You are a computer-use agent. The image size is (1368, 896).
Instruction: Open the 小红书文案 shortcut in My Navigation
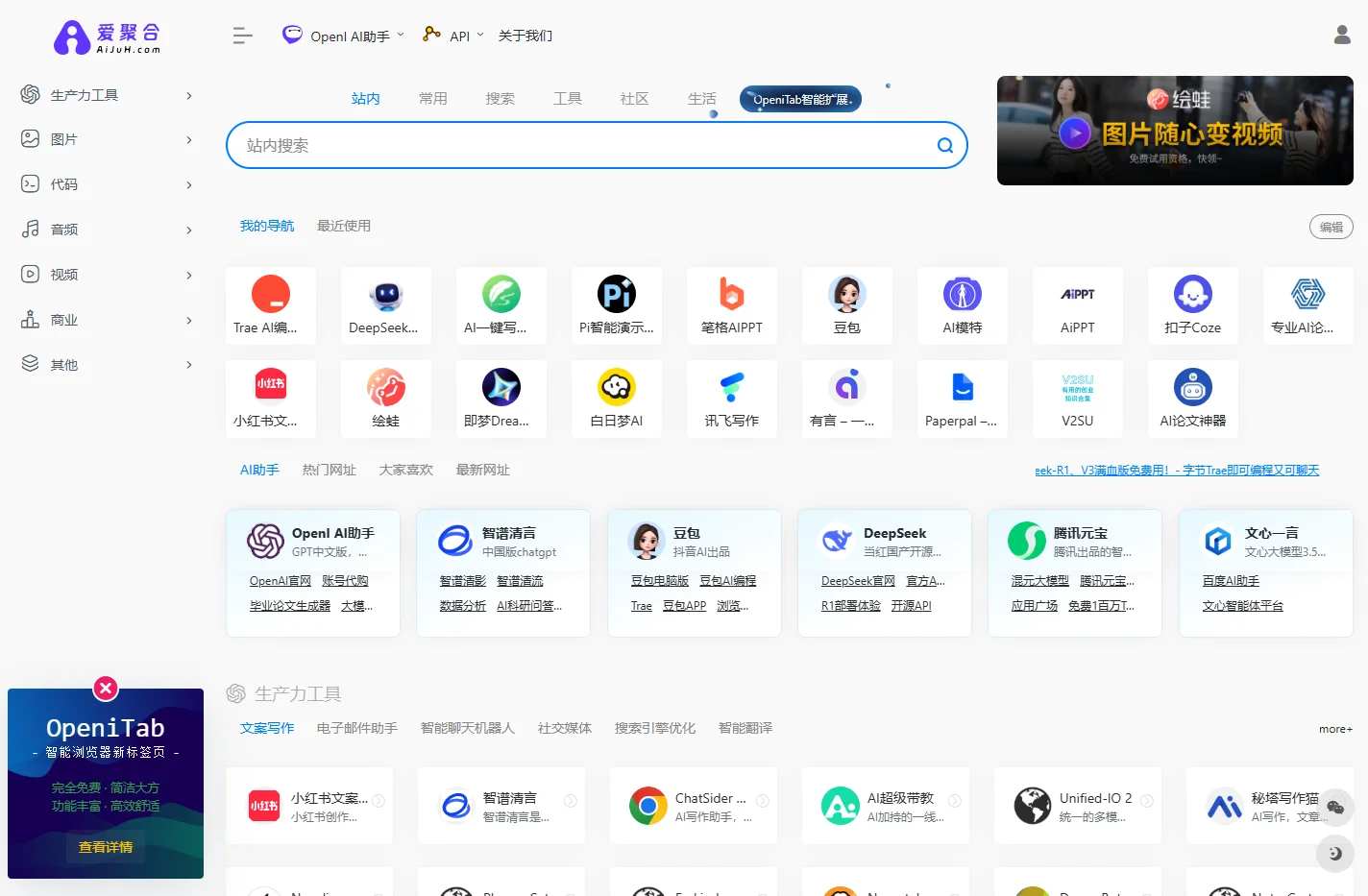(x=271, y=399)
